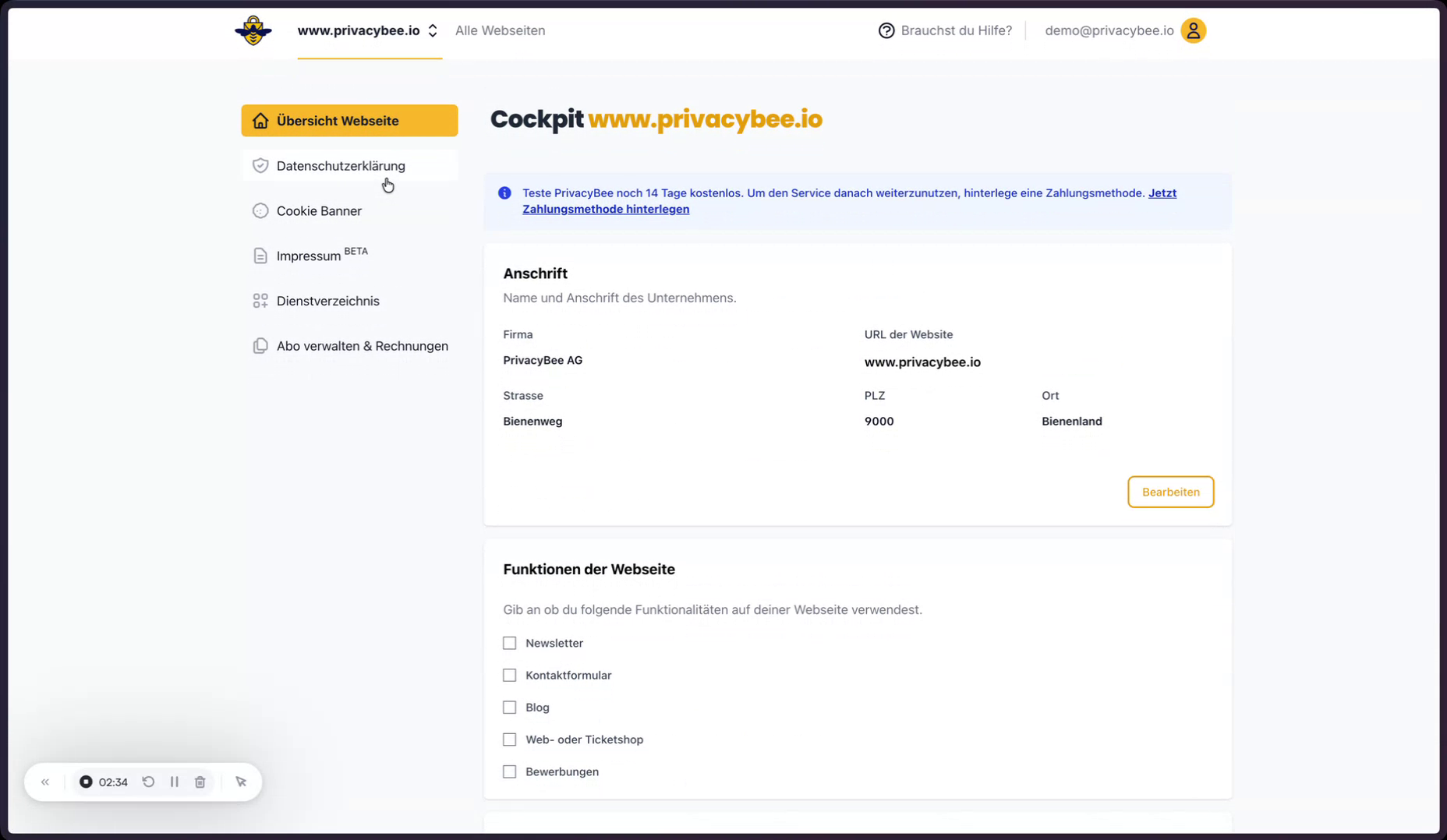Click the shield icon beside Datenschutzerklärung
Image resolution: width=1447 pixels, height=840 pixels.
click(x=260, y=166)
